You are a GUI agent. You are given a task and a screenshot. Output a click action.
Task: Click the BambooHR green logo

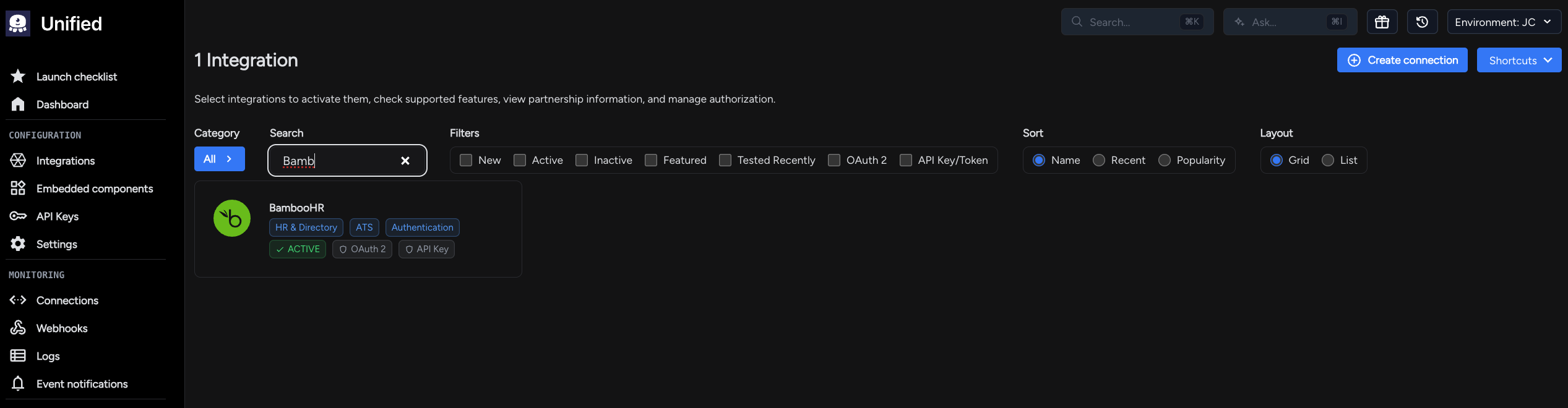pyautogui.click(x=232, y=218)
